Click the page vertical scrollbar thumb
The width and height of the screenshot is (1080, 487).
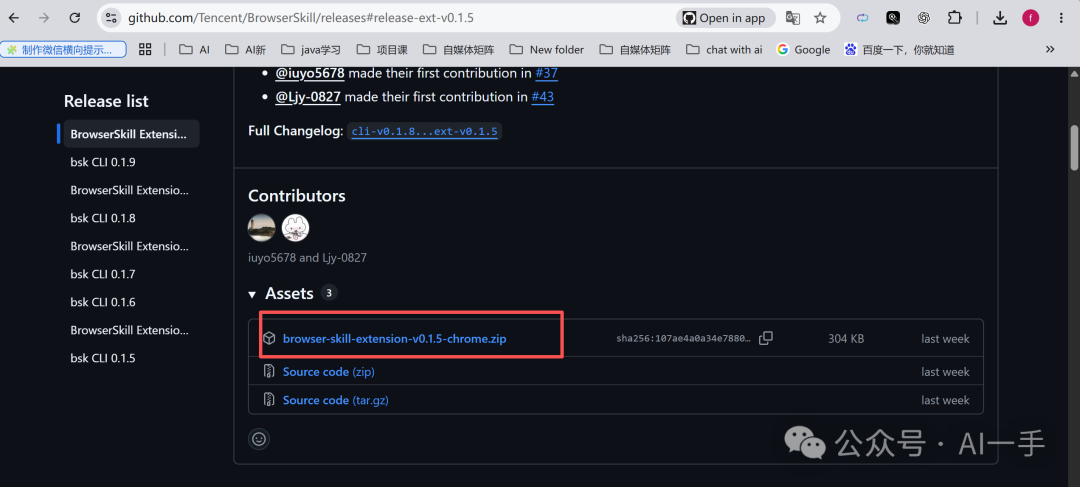1074,147
